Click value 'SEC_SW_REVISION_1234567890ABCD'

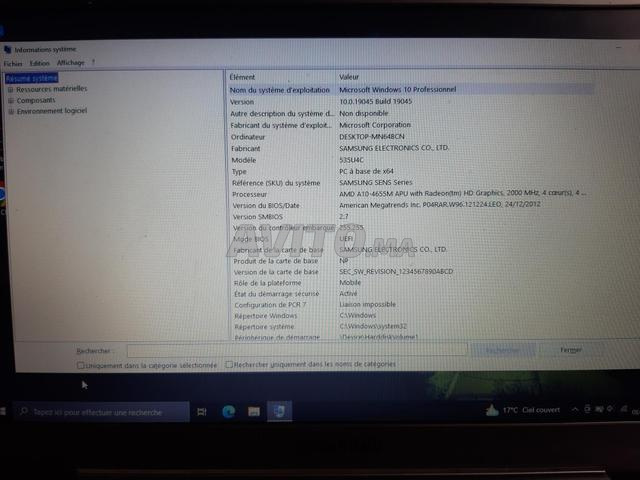tap(396, 271)
